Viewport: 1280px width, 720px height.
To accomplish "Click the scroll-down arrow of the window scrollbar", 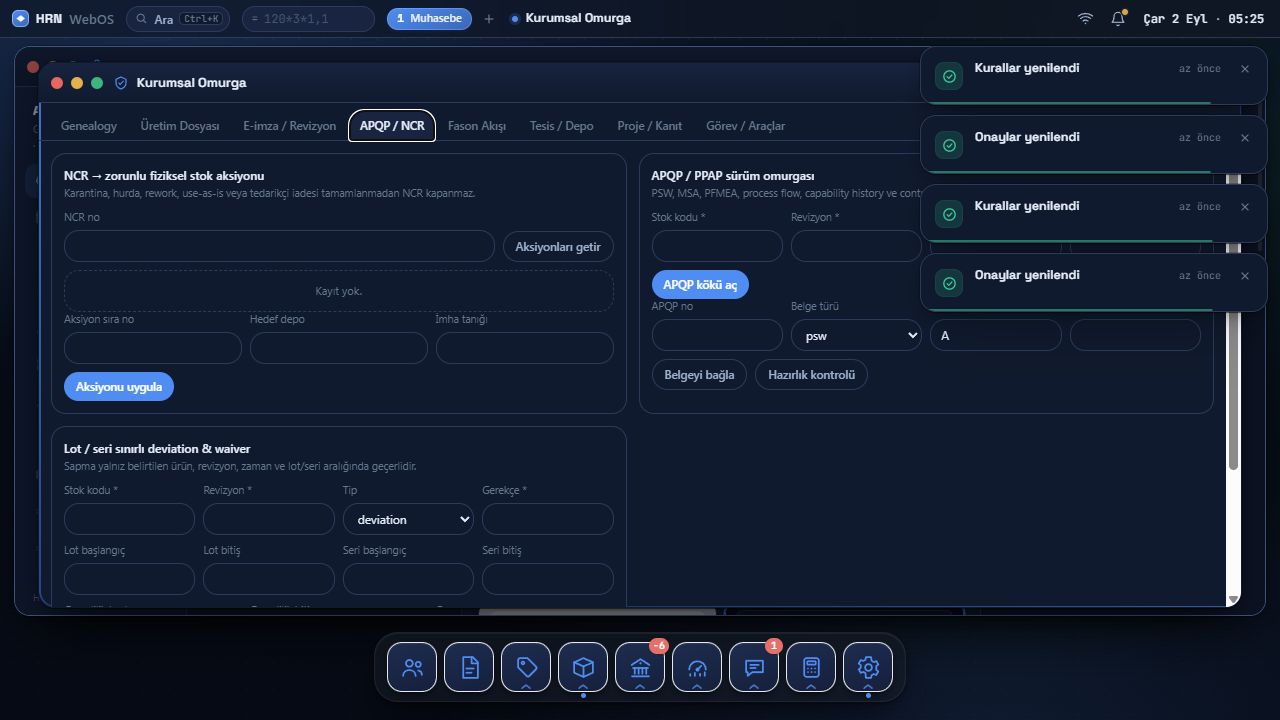I will click(1233, 599).
